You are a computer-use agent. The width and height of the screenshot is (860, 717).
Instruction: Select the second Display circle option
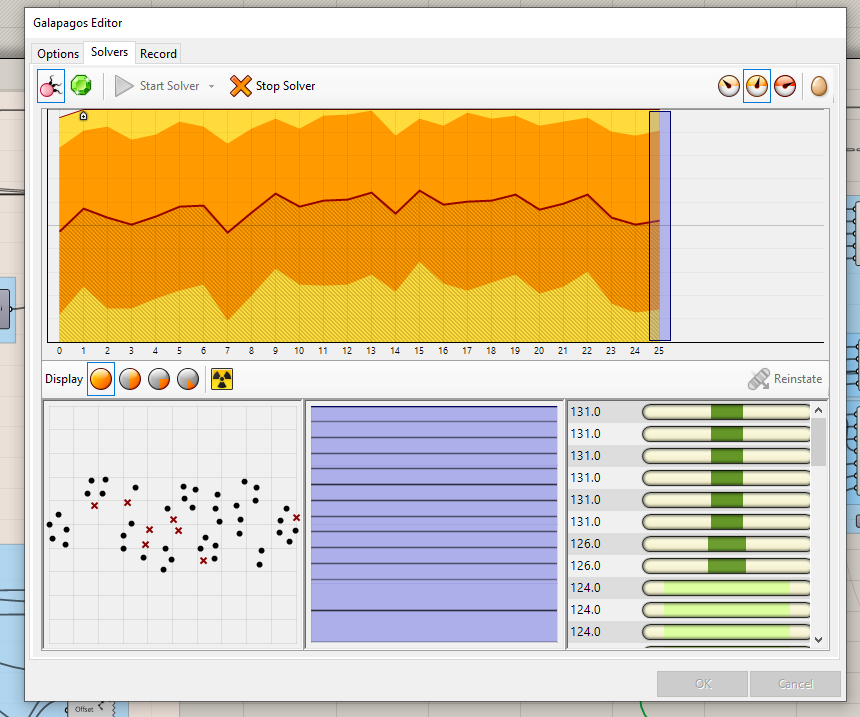tap(130, 380)
